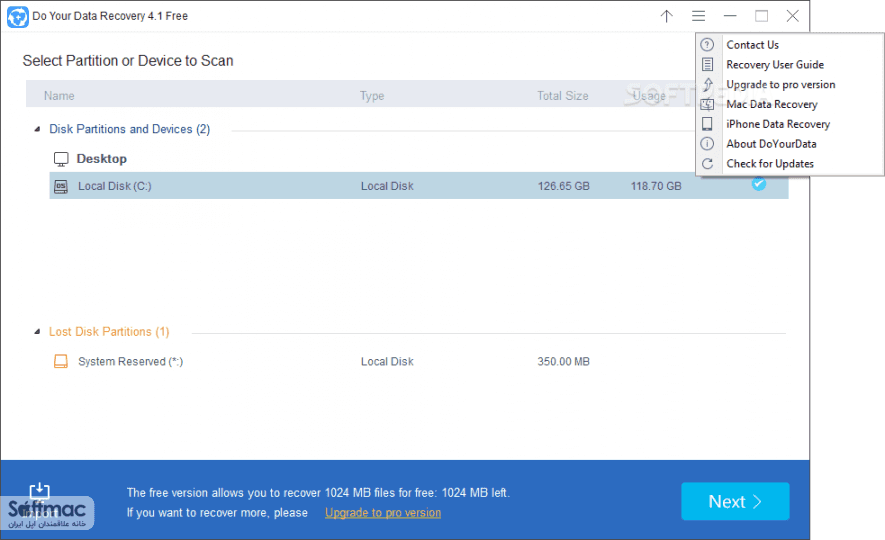Select iPhone Data Recovery menu entry
The image size is (885, 540).
click(x=778, y=124)
